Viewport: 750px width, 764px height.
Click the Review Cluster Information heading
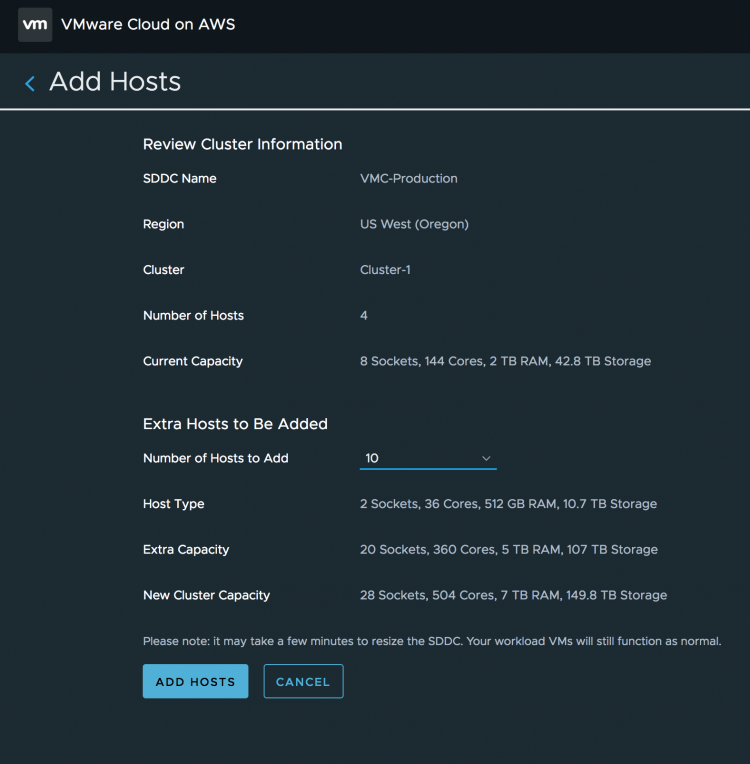[242, 144]
